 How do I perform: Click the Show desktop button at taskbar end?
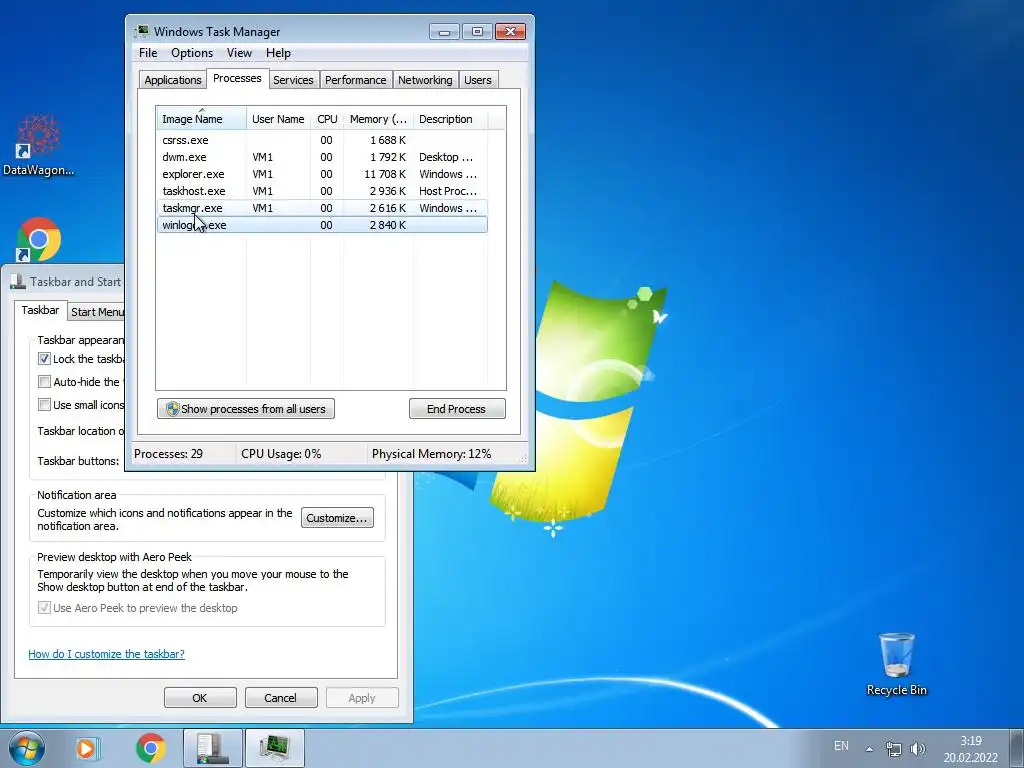click(1017, 748)
